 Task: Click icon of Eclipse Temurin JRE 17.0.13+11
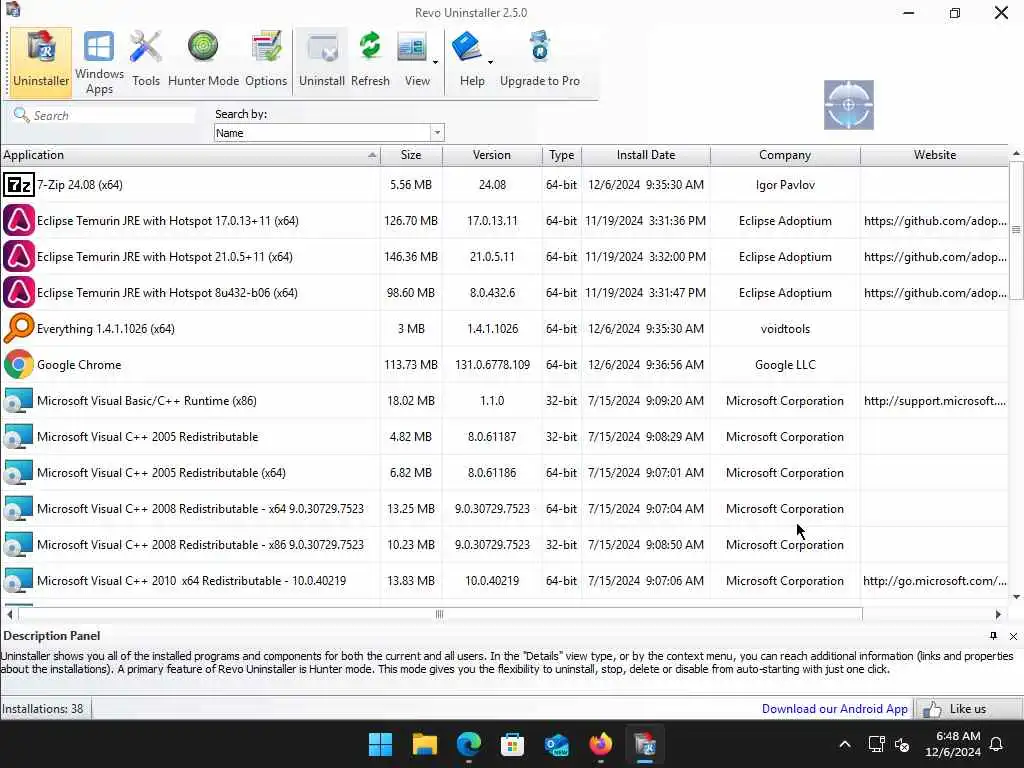[x=18, y=221]
